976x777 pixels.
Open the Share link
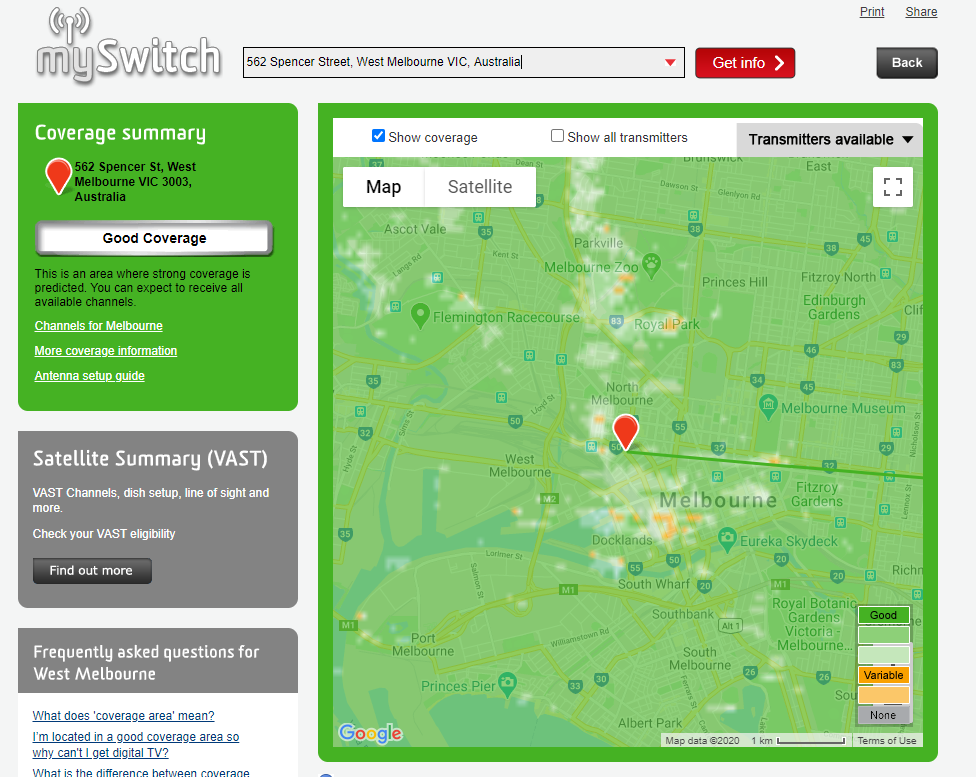pos(921,12)
